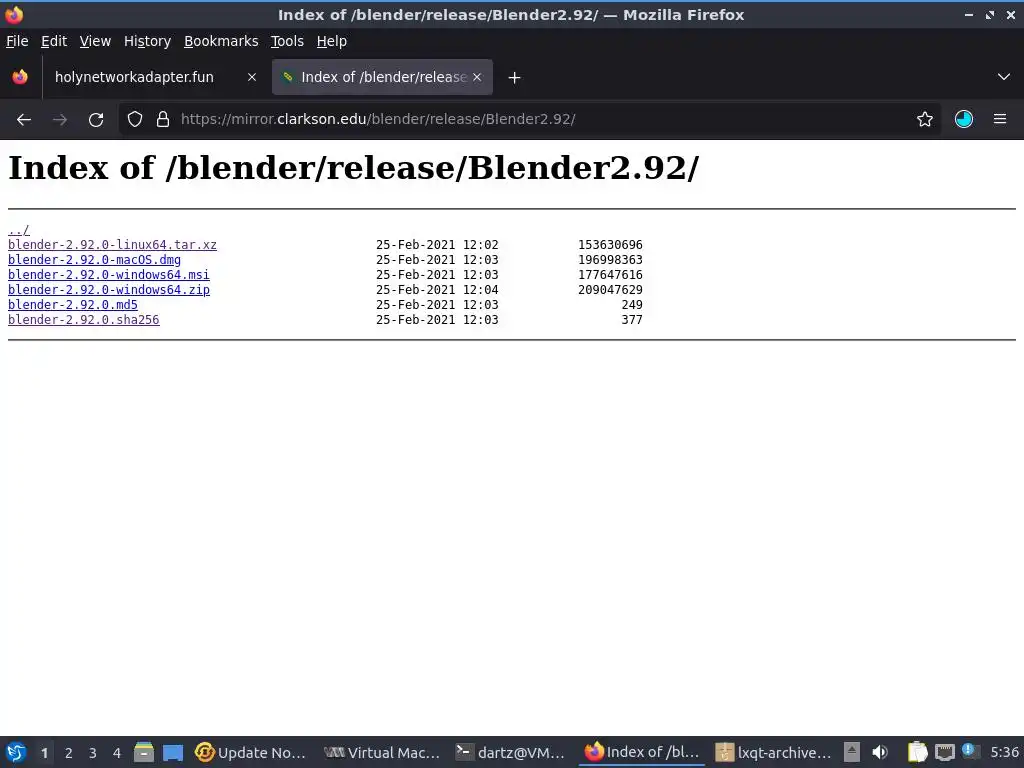Click file size 377 in sha256 row
Viewport: 1024px width, 768px height.
click(x=632, y=320)
